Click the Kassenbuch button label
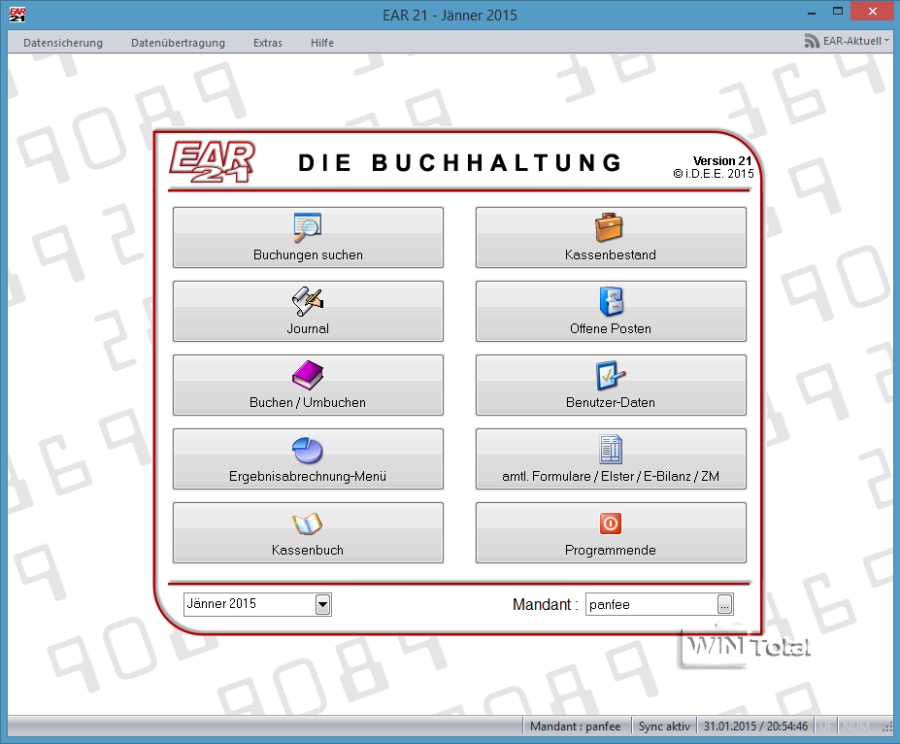Screen dimensions: 900x744 [308, 550]
